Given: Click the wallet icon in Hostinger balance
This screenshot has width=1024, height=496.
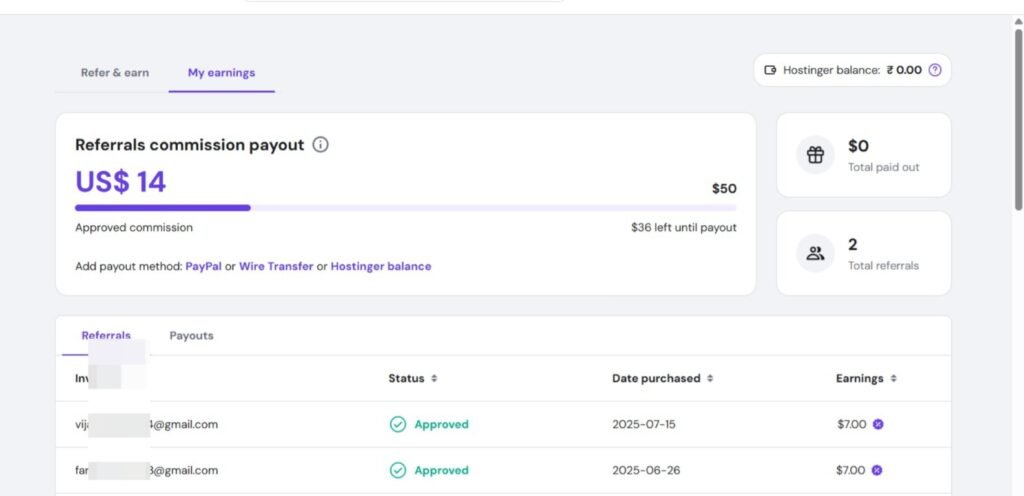Looking at the screenshot, I should 770,70.
